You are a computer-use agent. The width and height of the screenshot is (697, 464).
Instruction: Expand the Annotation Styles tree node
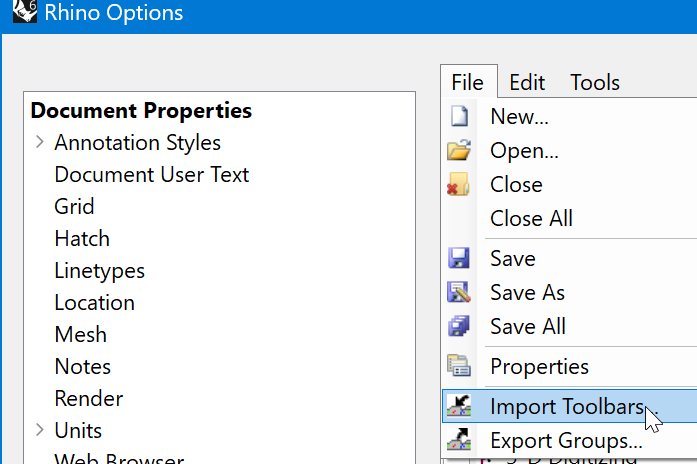39,142
